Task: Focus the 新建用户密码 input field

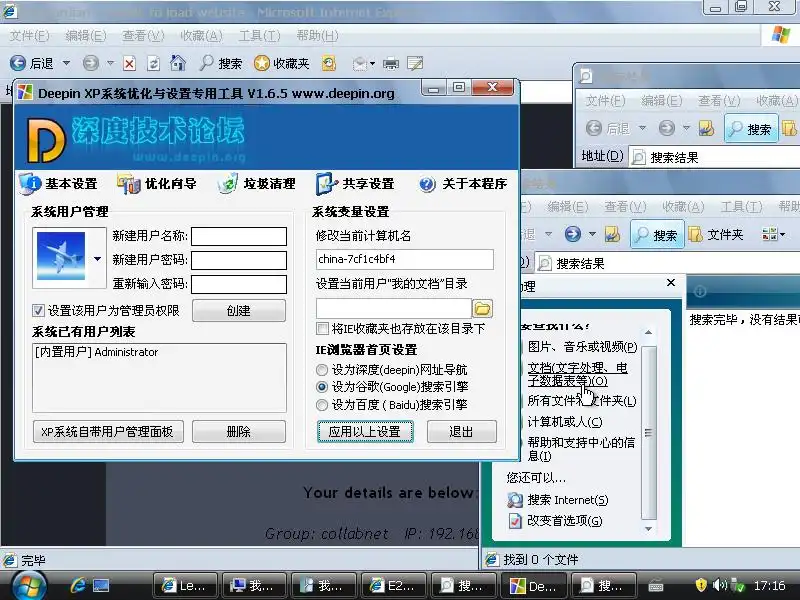Action: 239,260
